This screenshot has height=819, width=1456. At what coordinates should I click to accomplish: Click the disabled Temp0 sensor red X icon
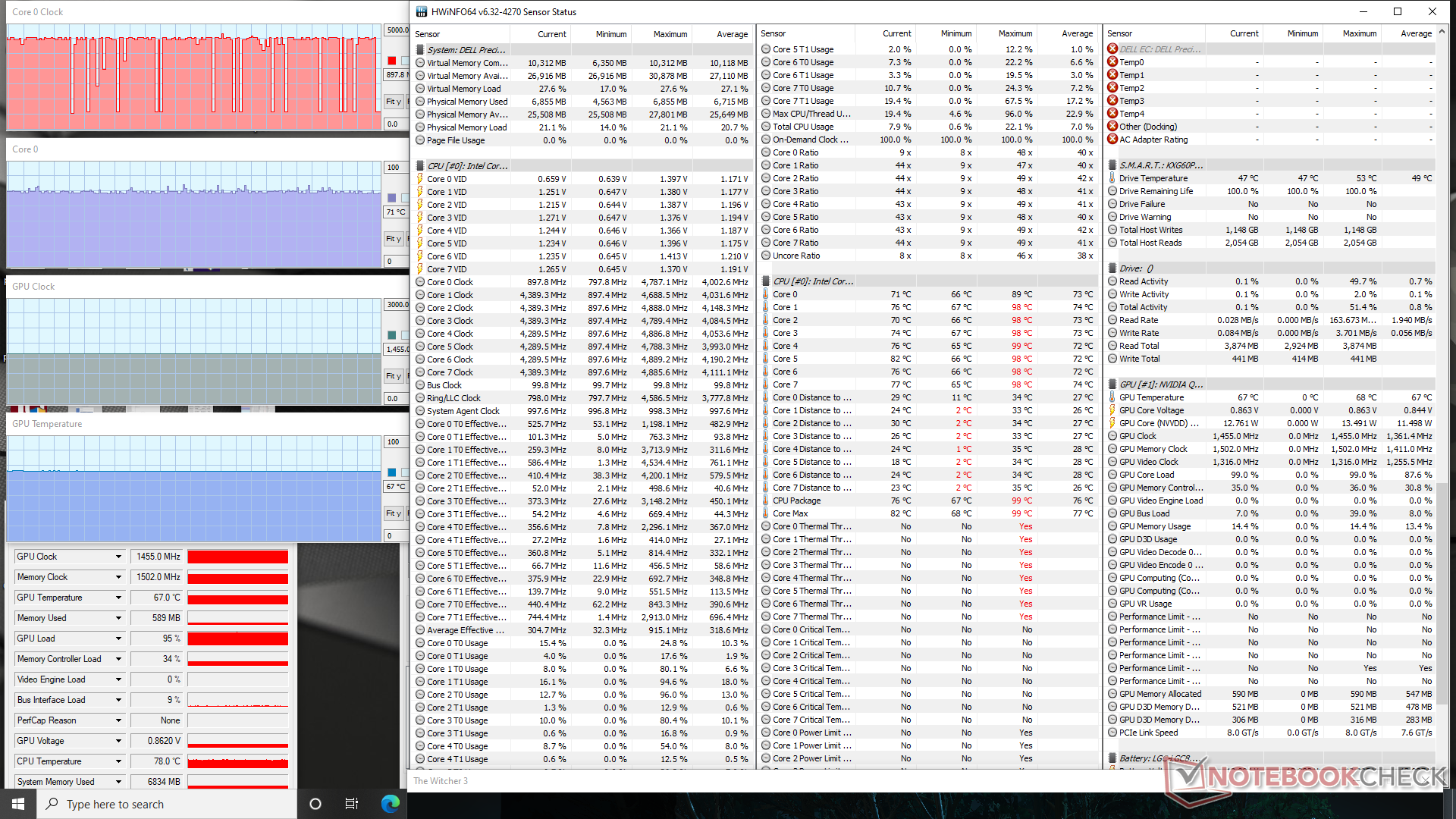tap(1112, 62)
